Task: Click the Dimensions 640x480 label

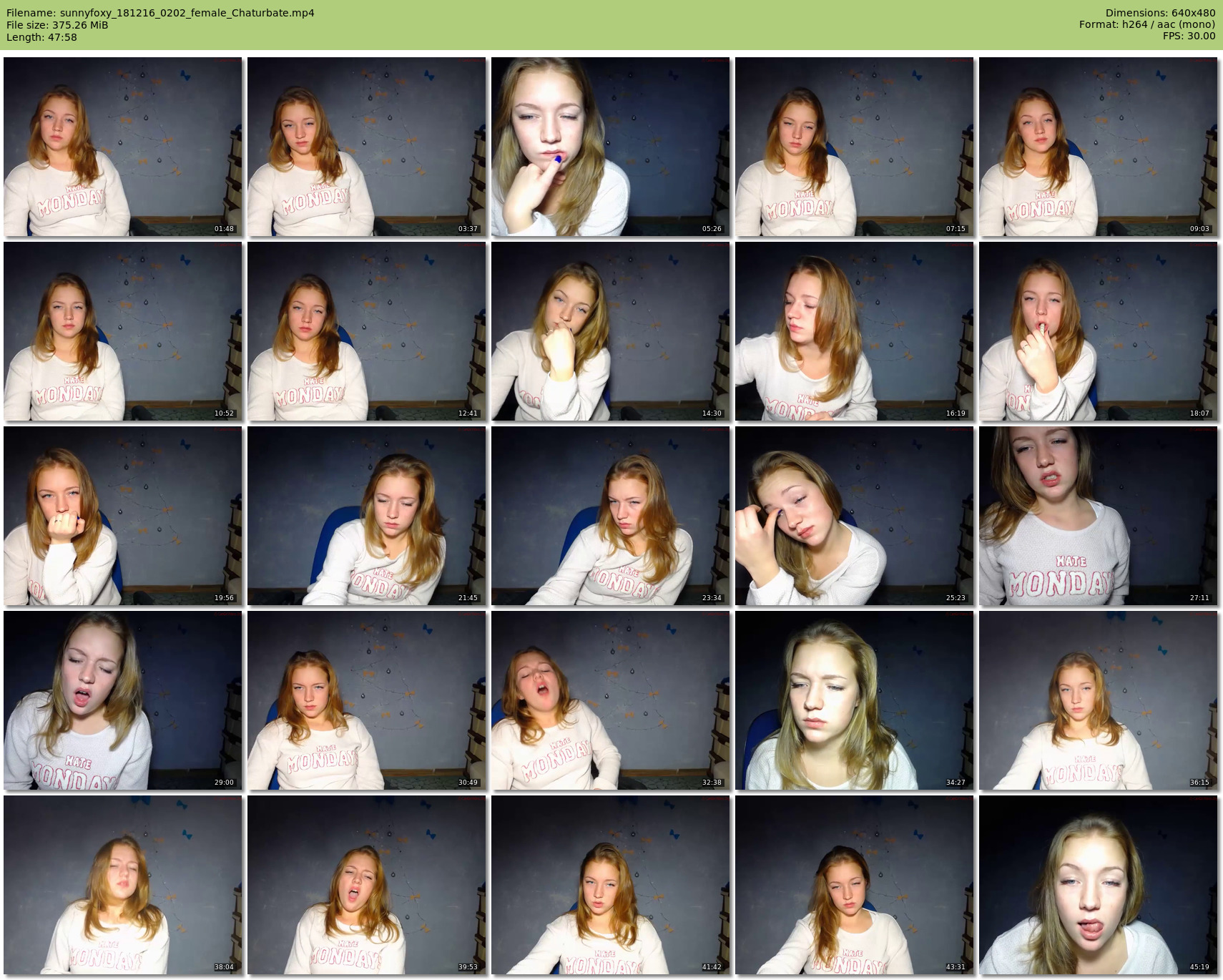Action: [x=1160, y=13]
